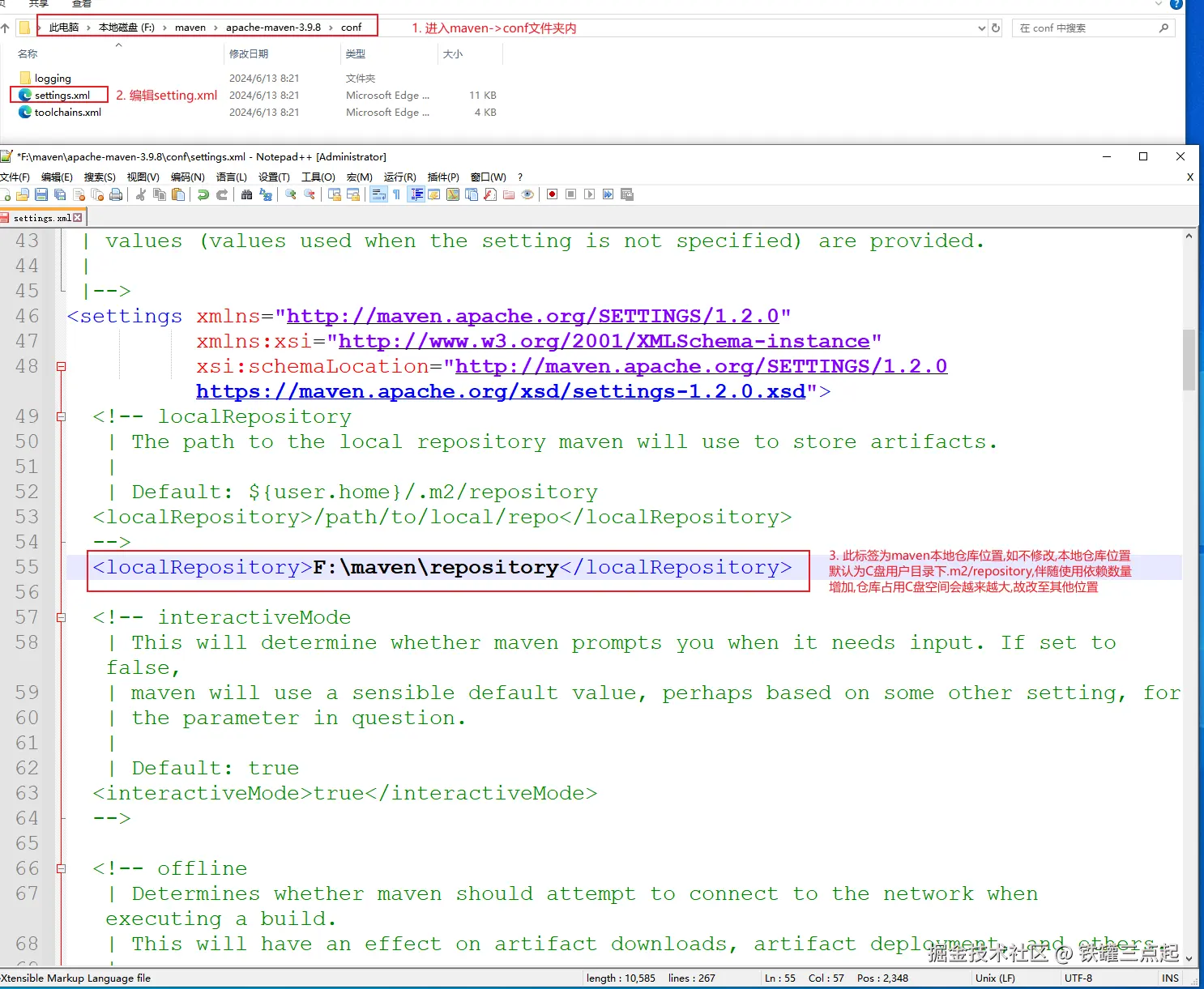Screen dimensions: 1204x989
Task: Open the 语言(L) menu
Action: 231,177
